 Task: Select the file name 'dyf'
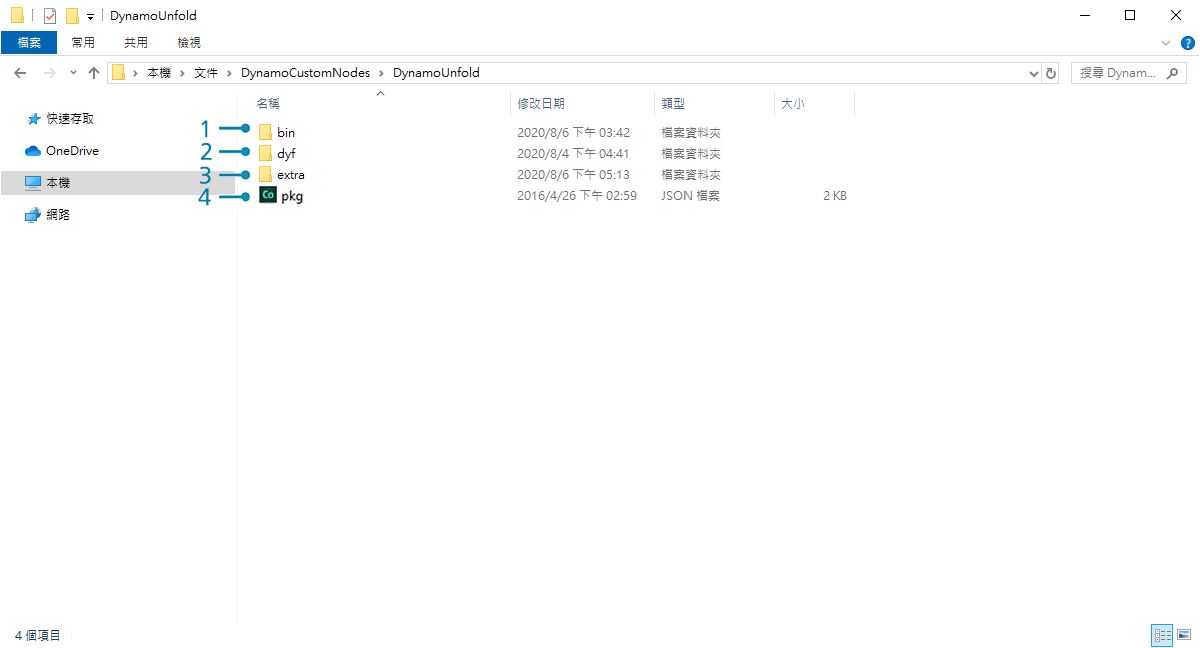pos(286,154)
